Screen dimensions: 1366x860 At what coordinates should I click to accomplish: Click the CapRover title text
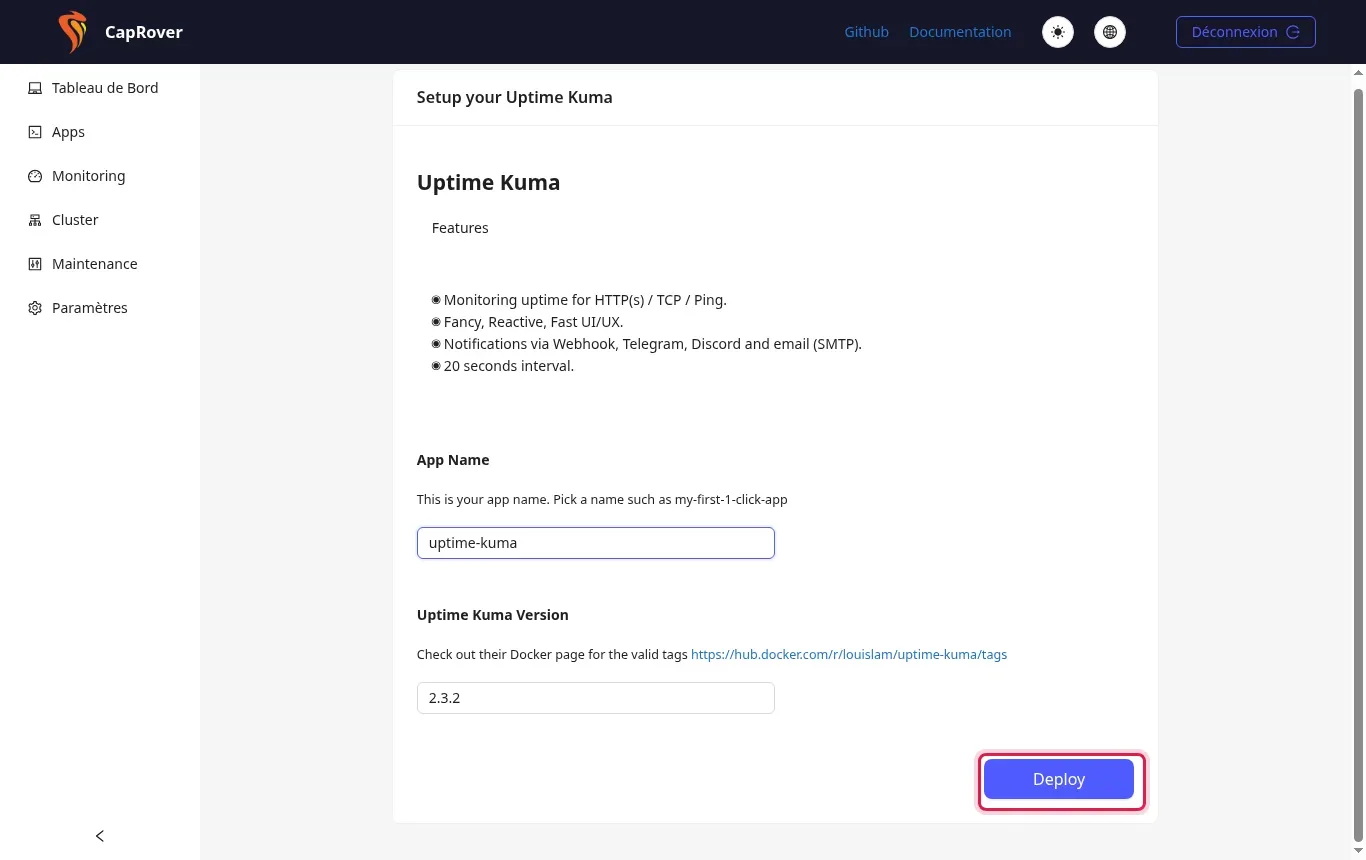[x=144, y=32]
